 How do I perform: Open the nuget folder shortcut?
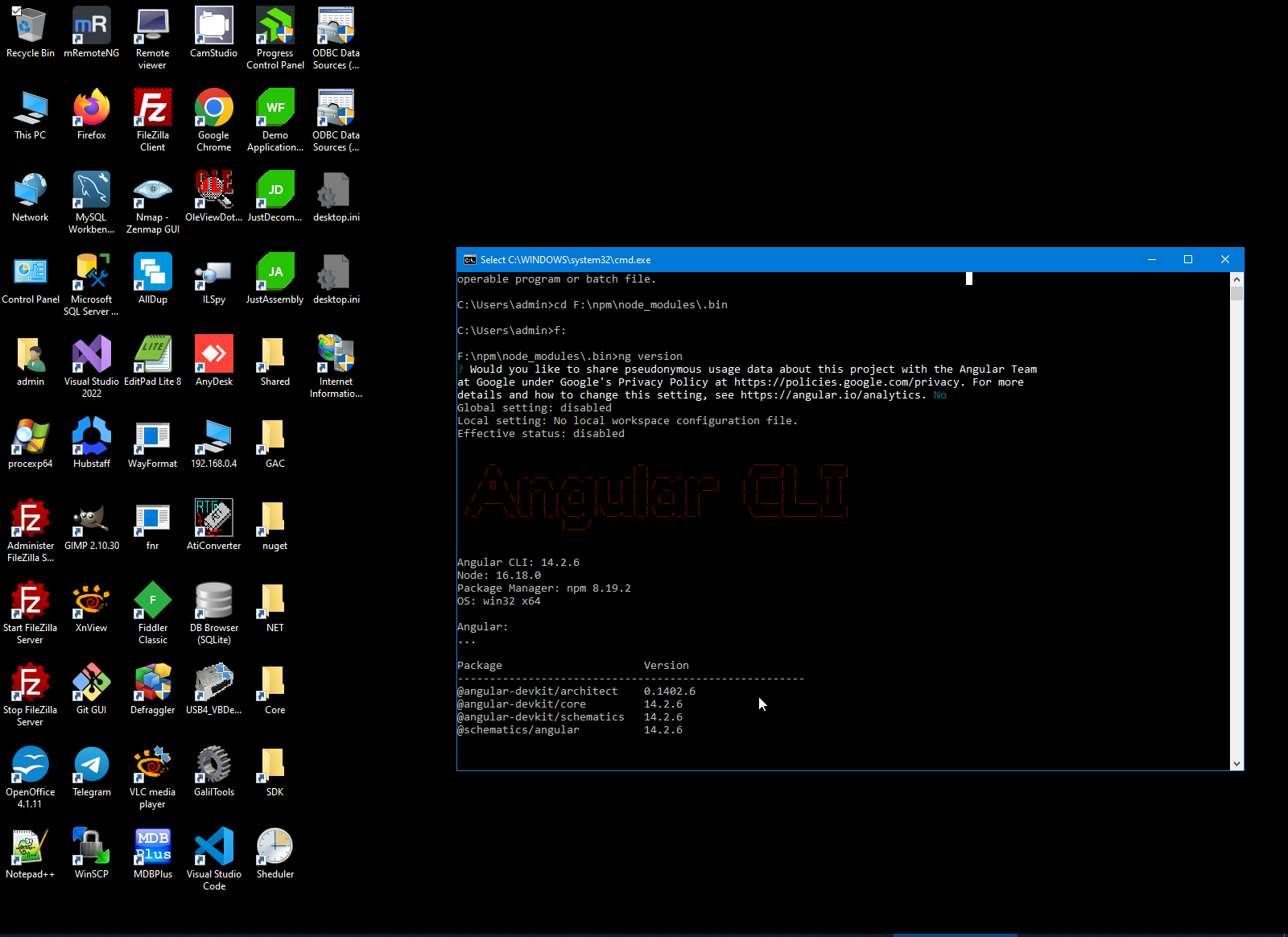point(275,525)
